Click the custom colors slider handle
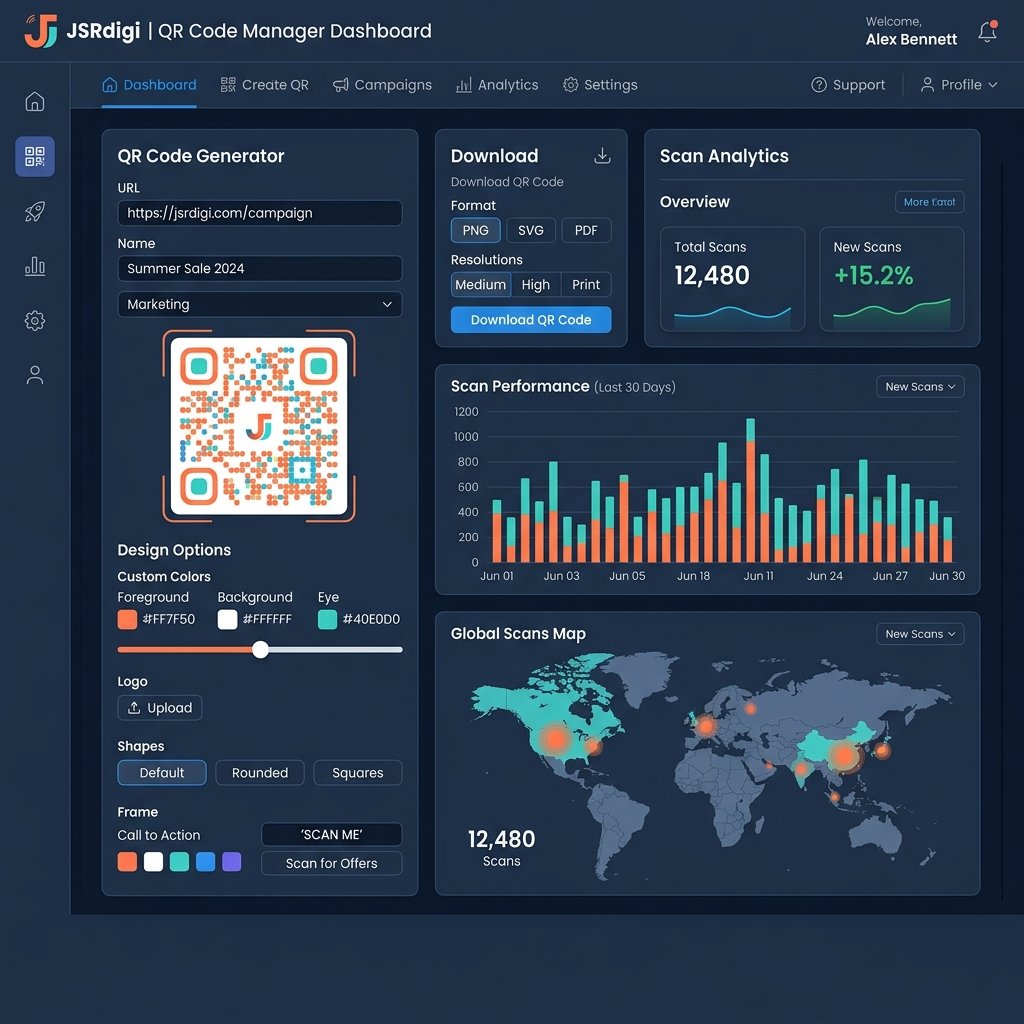Image resolution: width=1024 pixels, height=1024 pixels. [x=260, y=650]
